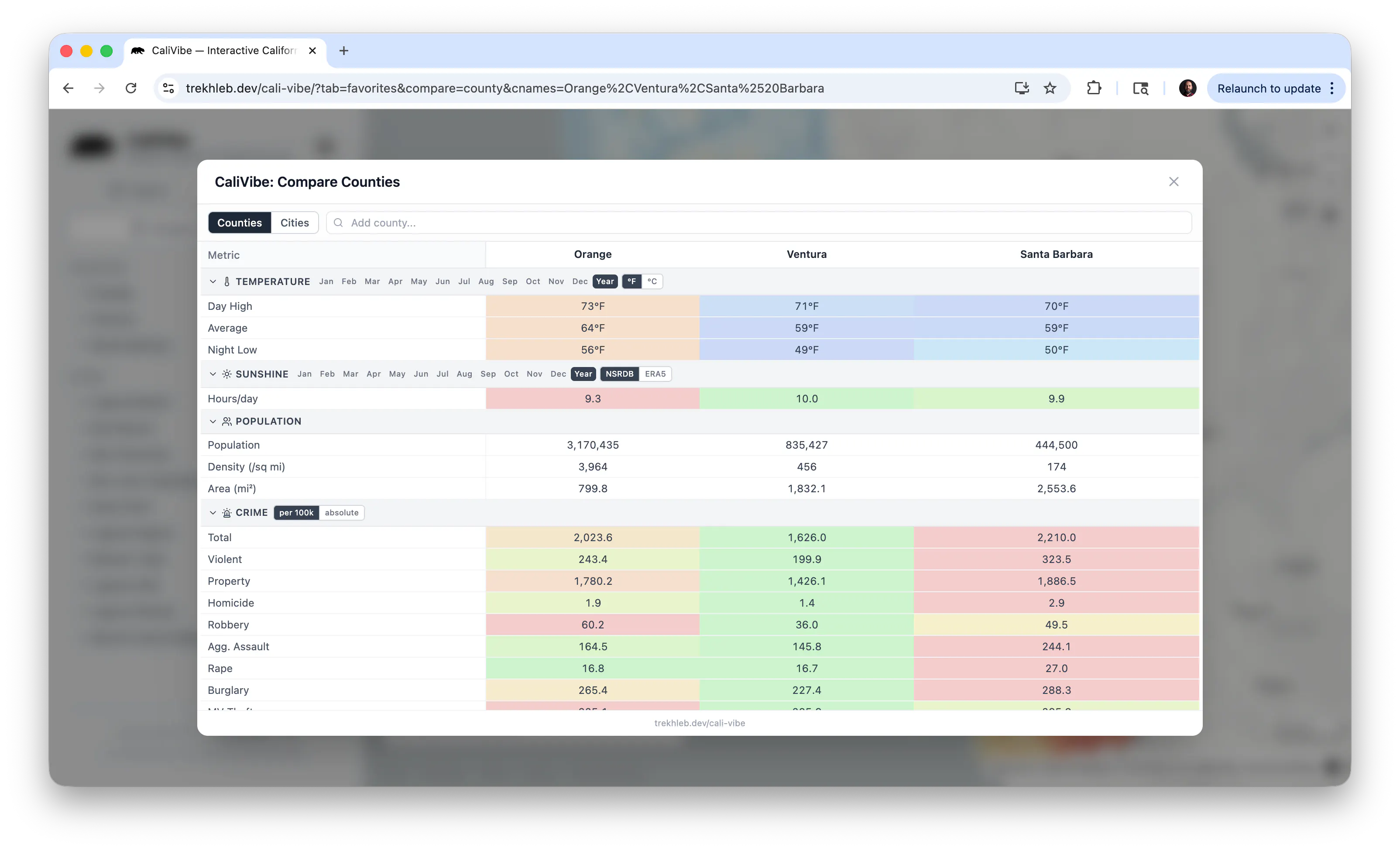
Task: Select Jul in Temperature months
Action: [x=464, y=281]
